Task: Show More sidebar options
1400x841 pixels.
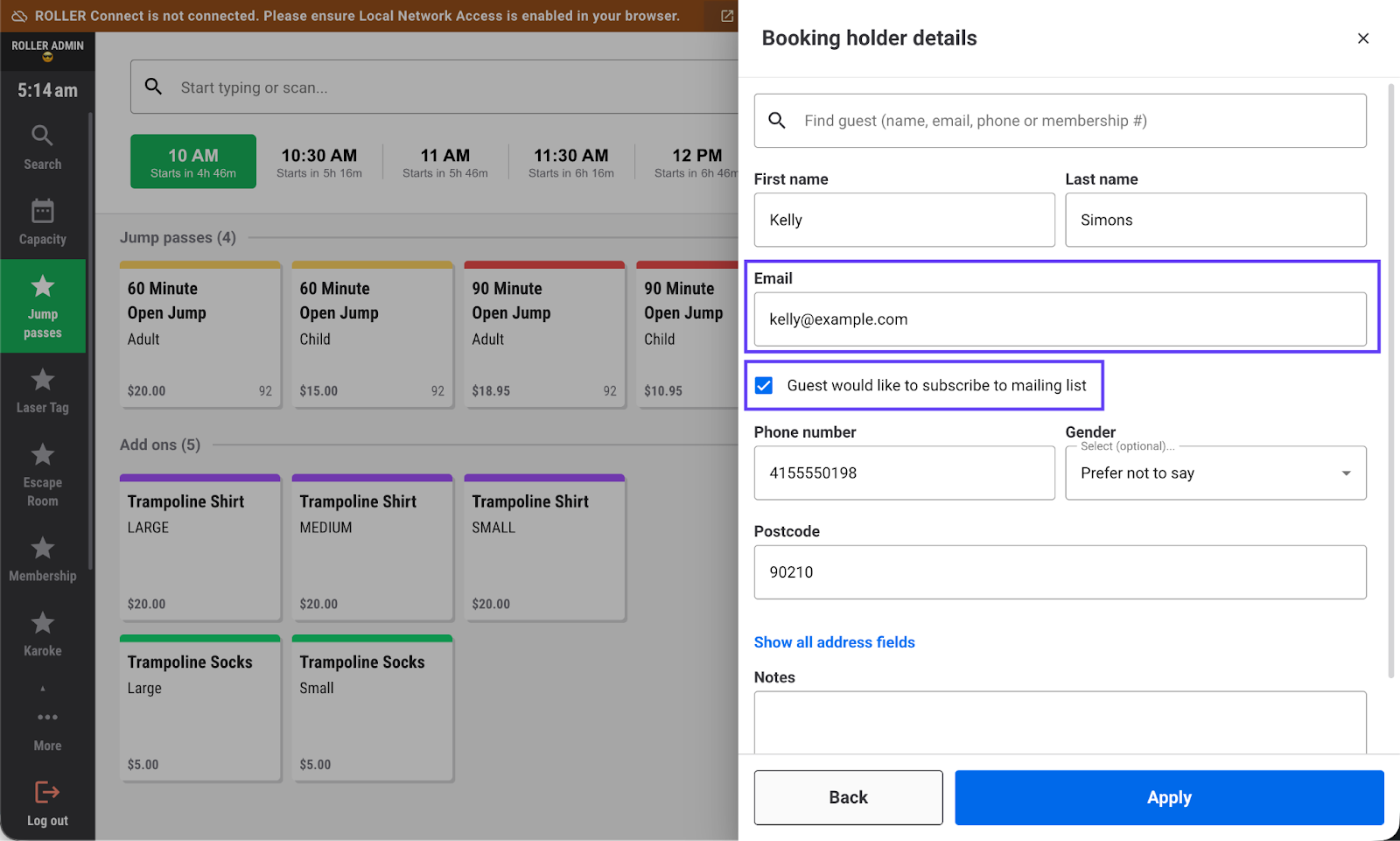Action: tap(47, 730)
